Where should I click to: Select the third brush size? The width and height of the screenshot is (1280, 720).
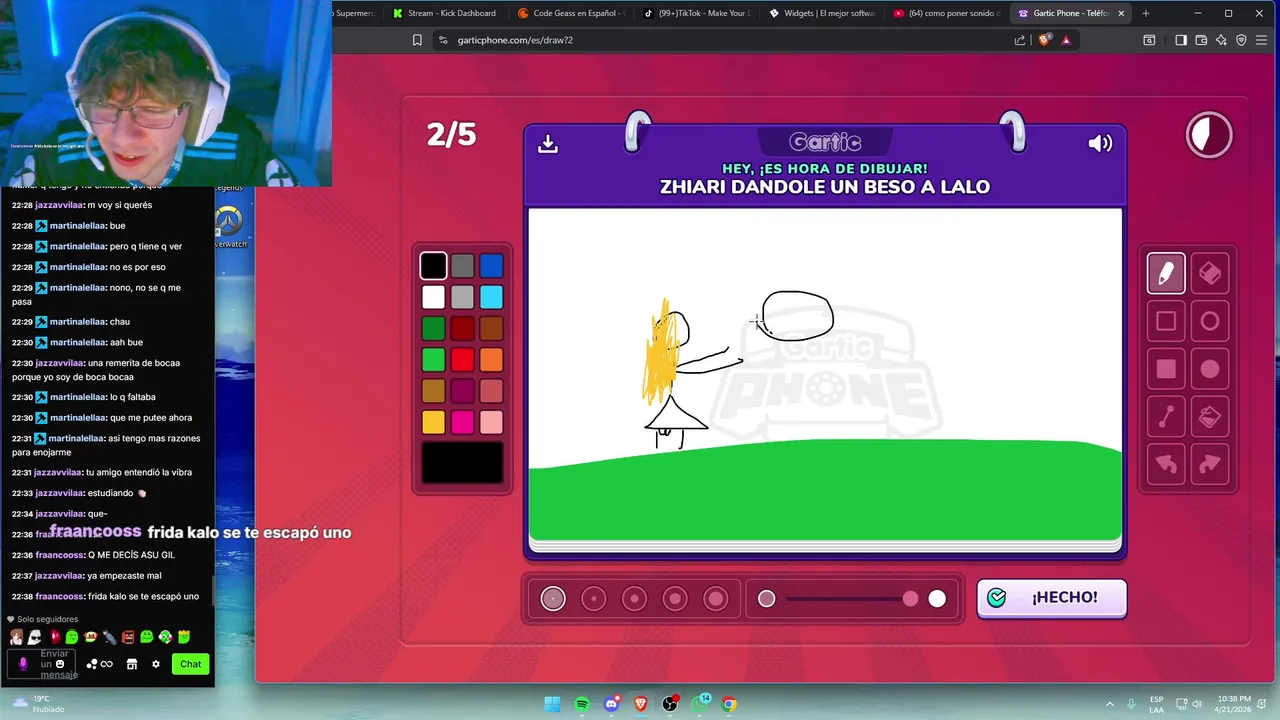(634, 598)
